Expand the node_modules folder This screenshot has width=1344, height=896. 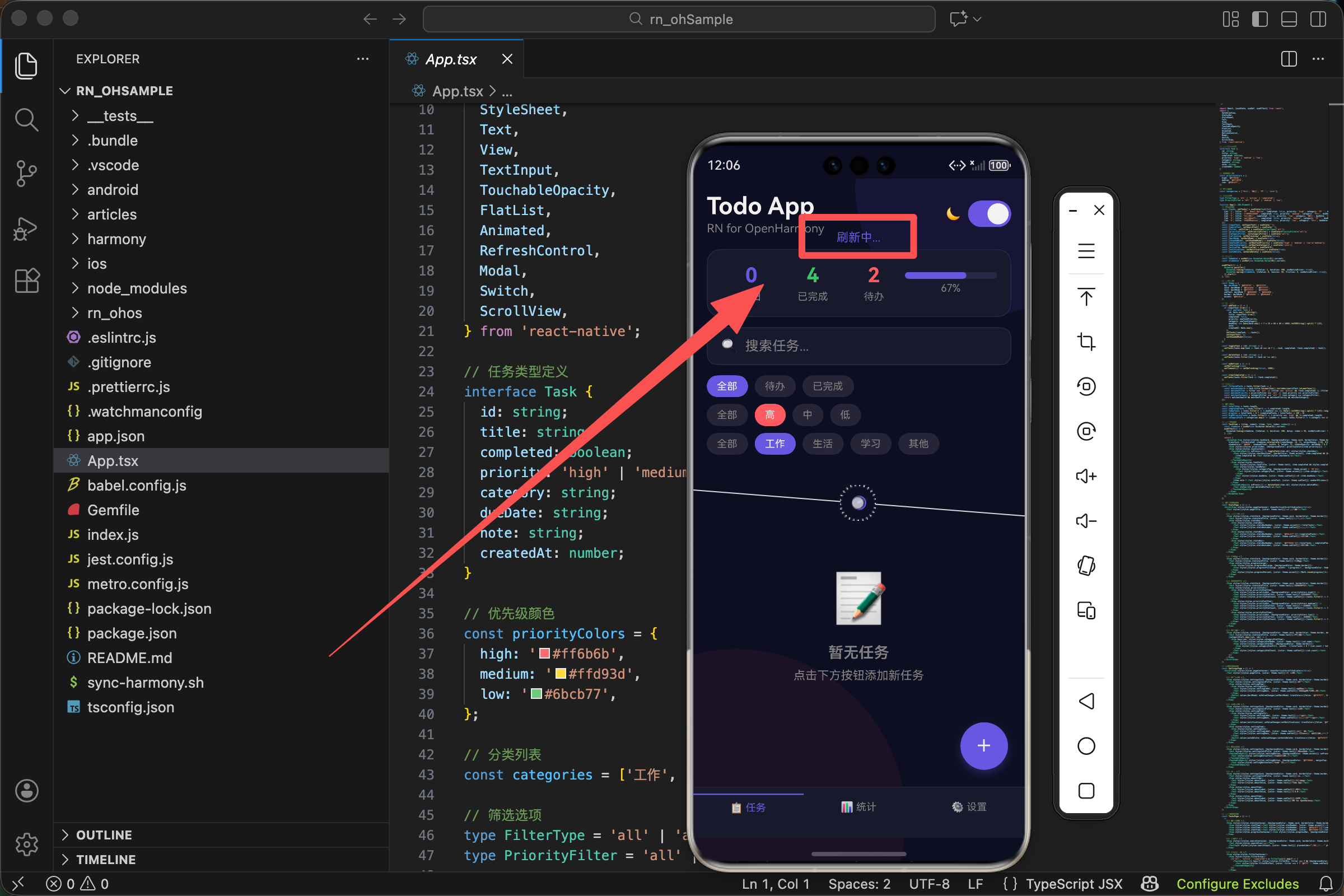coord(137,288)
